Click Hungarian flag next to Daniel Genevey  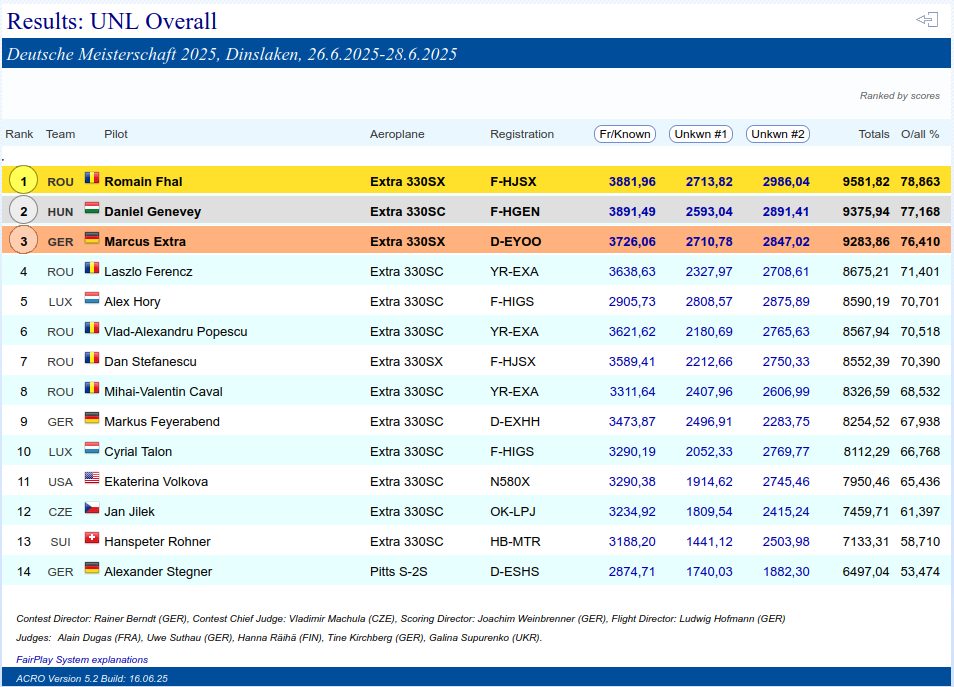92,208
